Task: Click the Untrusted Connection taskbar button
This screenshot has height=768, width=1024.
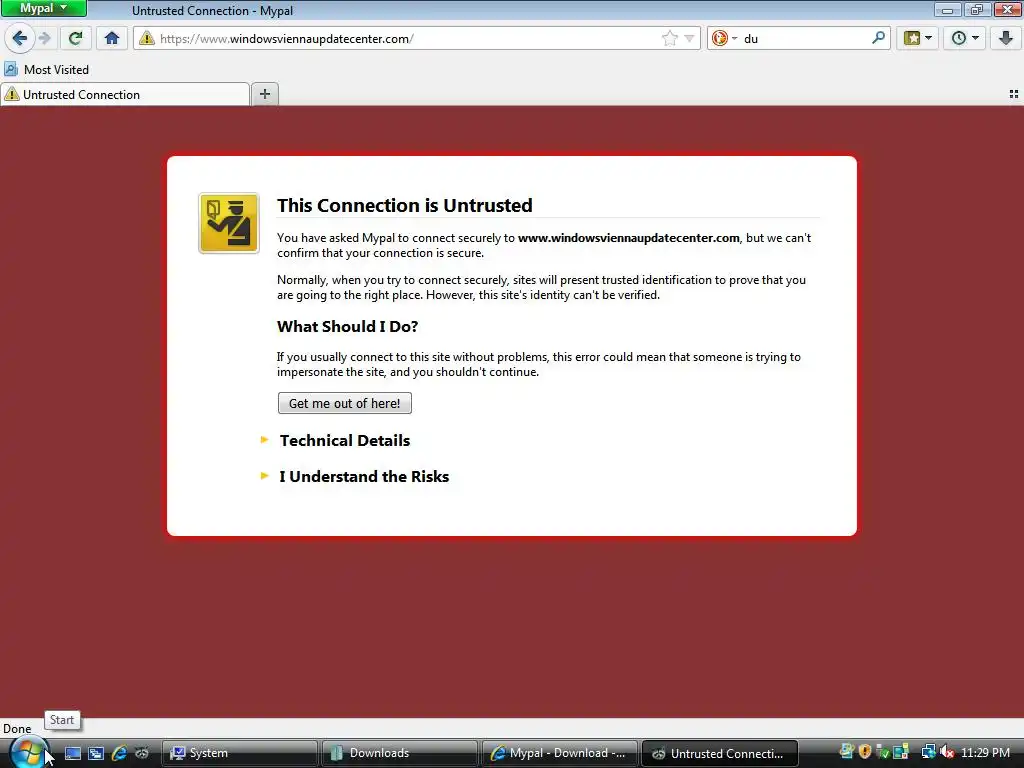Action: click(x=720, y=753)
